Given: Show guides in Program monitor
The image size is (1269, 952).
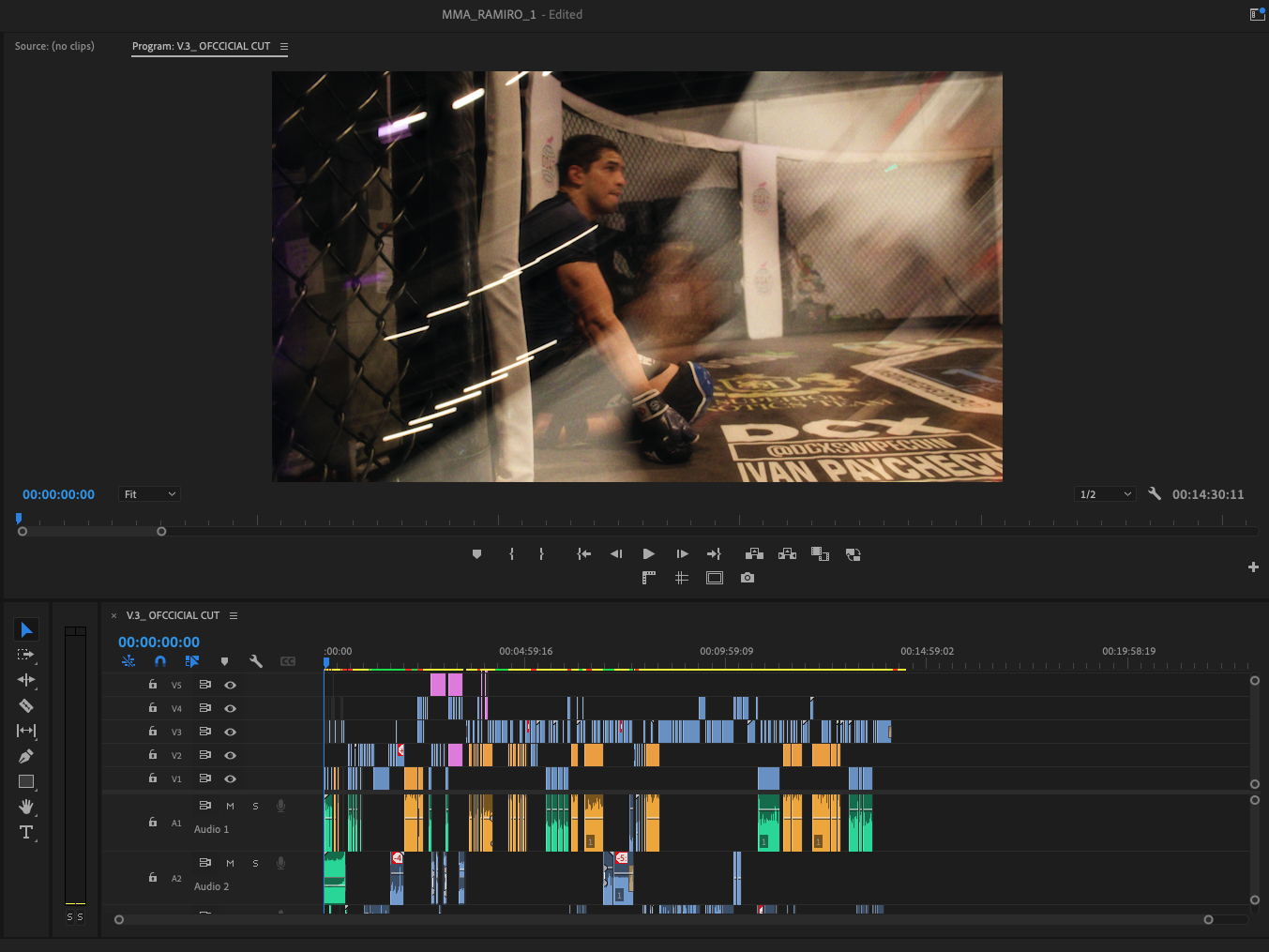Looking at the screenshot, I should pyautogui.click(x=682, y=578).
